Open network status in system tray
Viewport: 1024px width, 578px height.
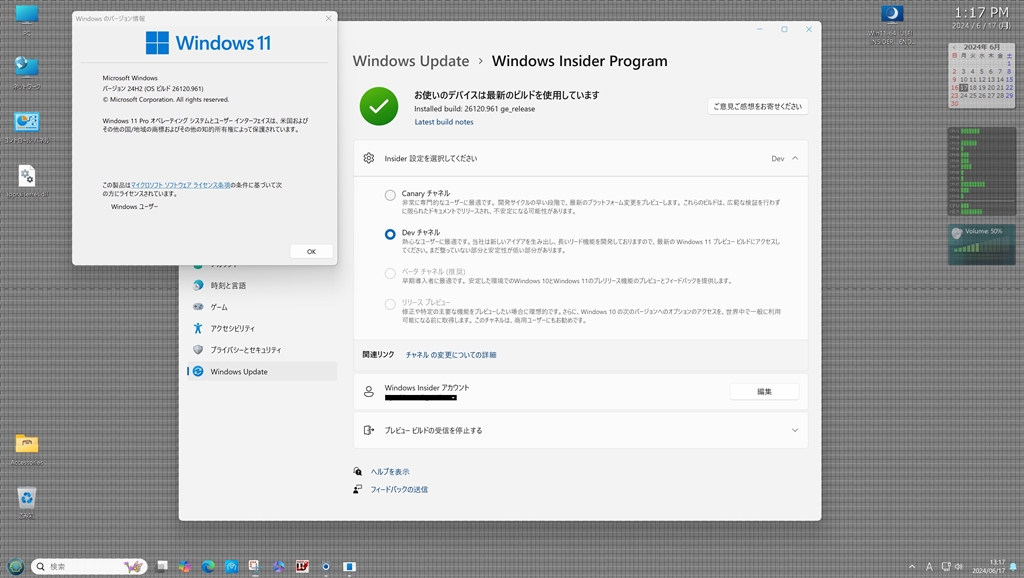(946, 567)
